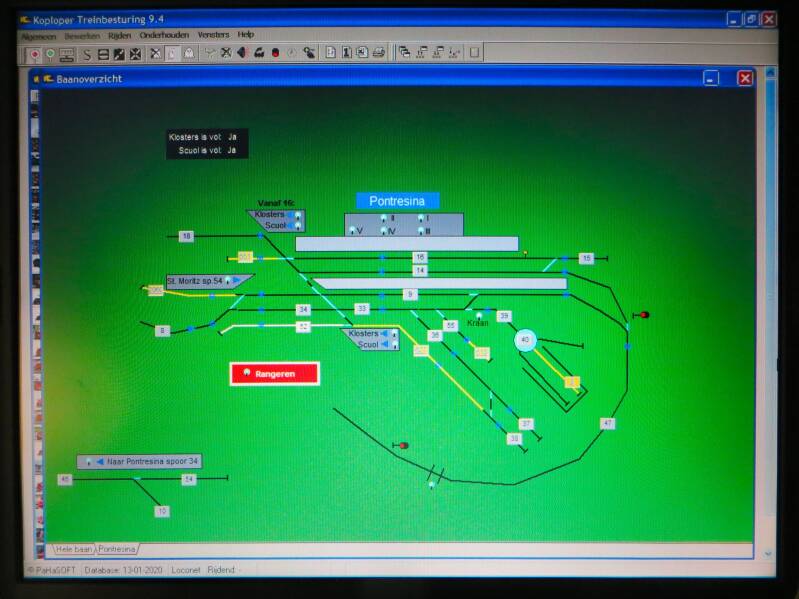Click the blank square toolbar icon
This screenshot has width=799, height=599.
coord(474,52)
